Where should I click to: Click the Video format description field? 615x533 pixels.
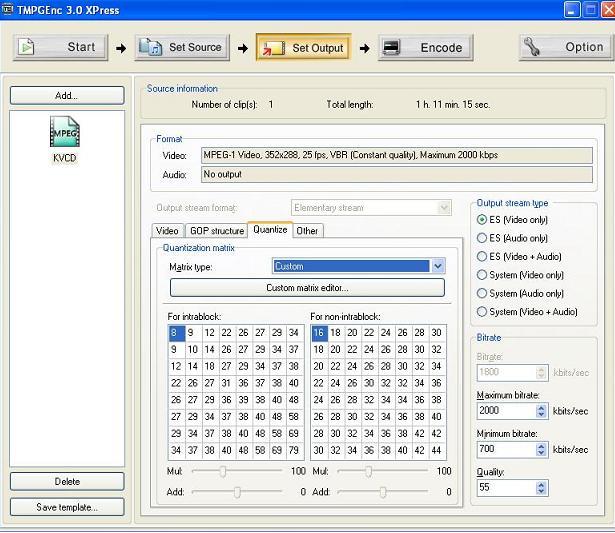(397, 155)
